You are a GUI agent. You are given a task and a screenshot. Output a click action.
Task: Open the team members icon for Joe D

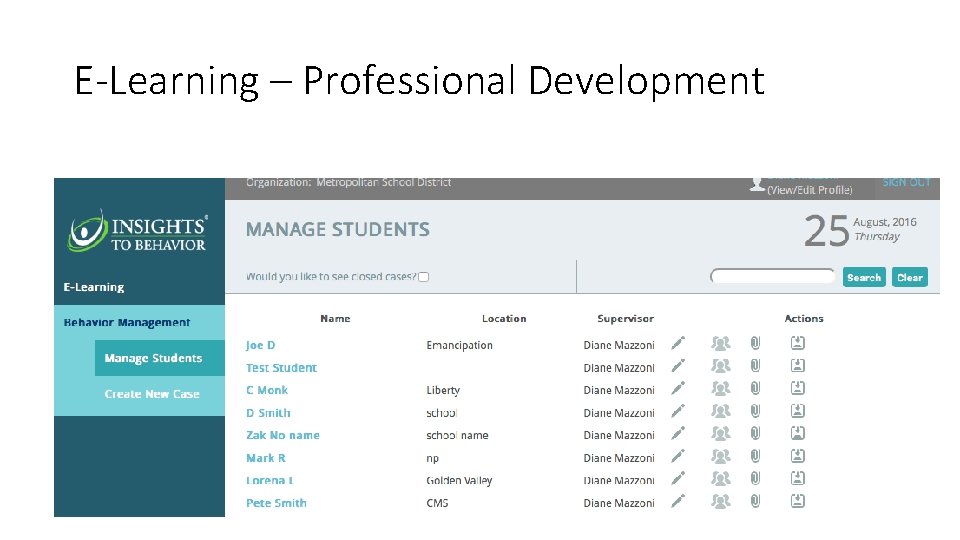721,343
